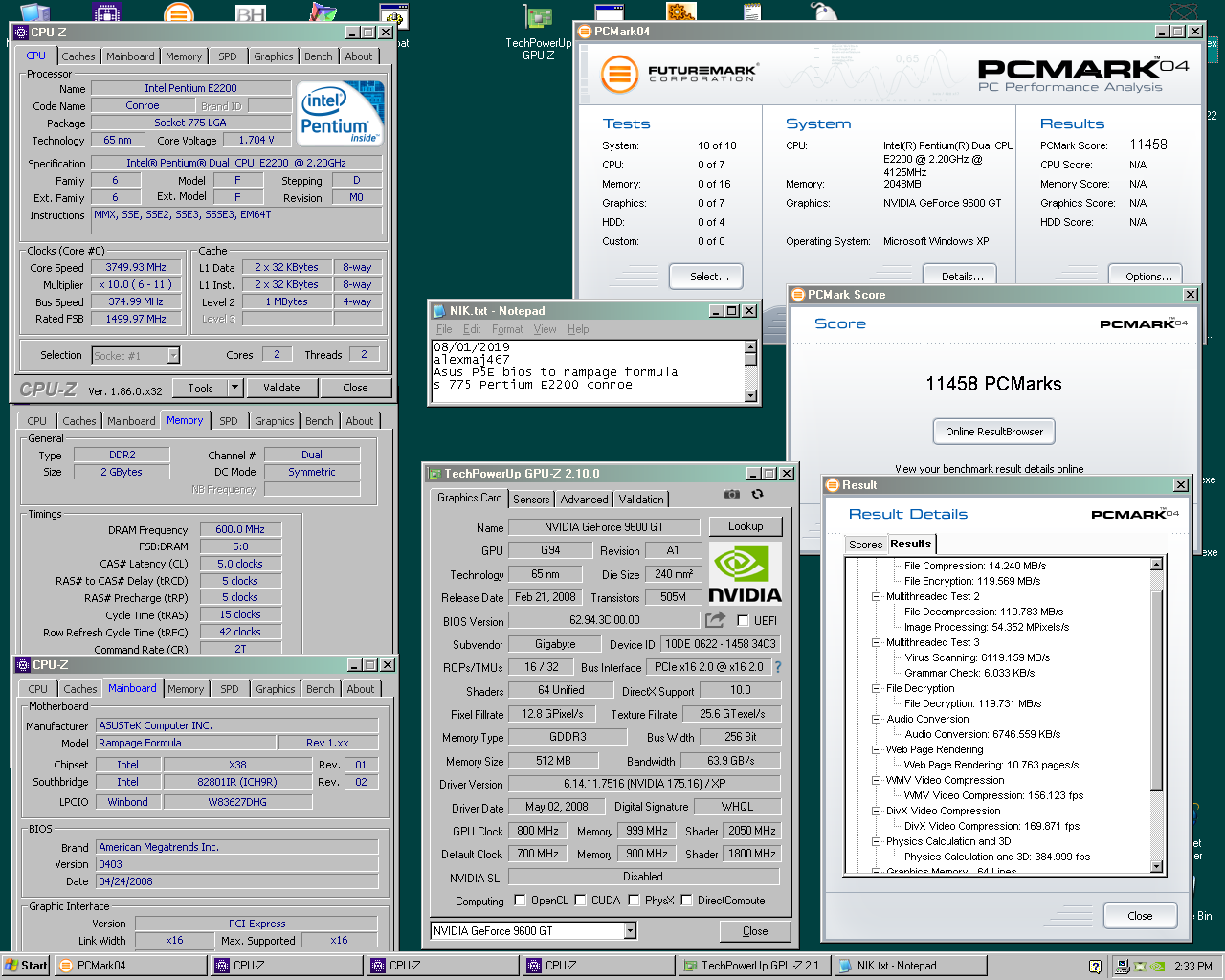
Task: Open the TechPowerUp GPU-Z desktop icon
Action: tap(539, 33)
